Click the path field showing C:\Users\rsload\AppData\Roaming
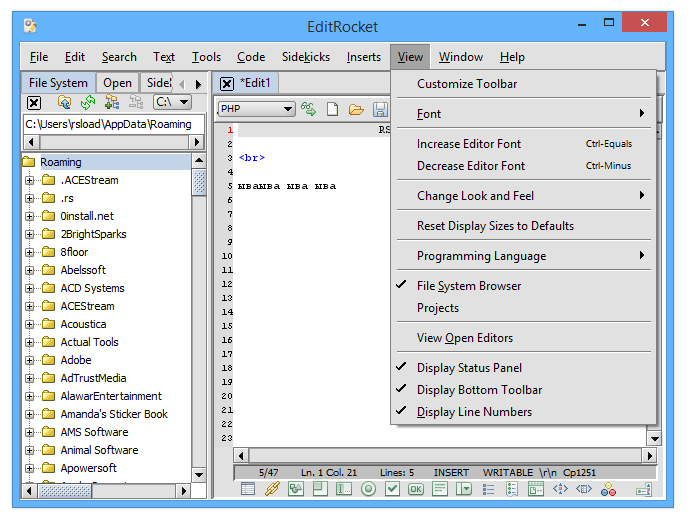This screenshot has height=529, width=697. (113, 124)
